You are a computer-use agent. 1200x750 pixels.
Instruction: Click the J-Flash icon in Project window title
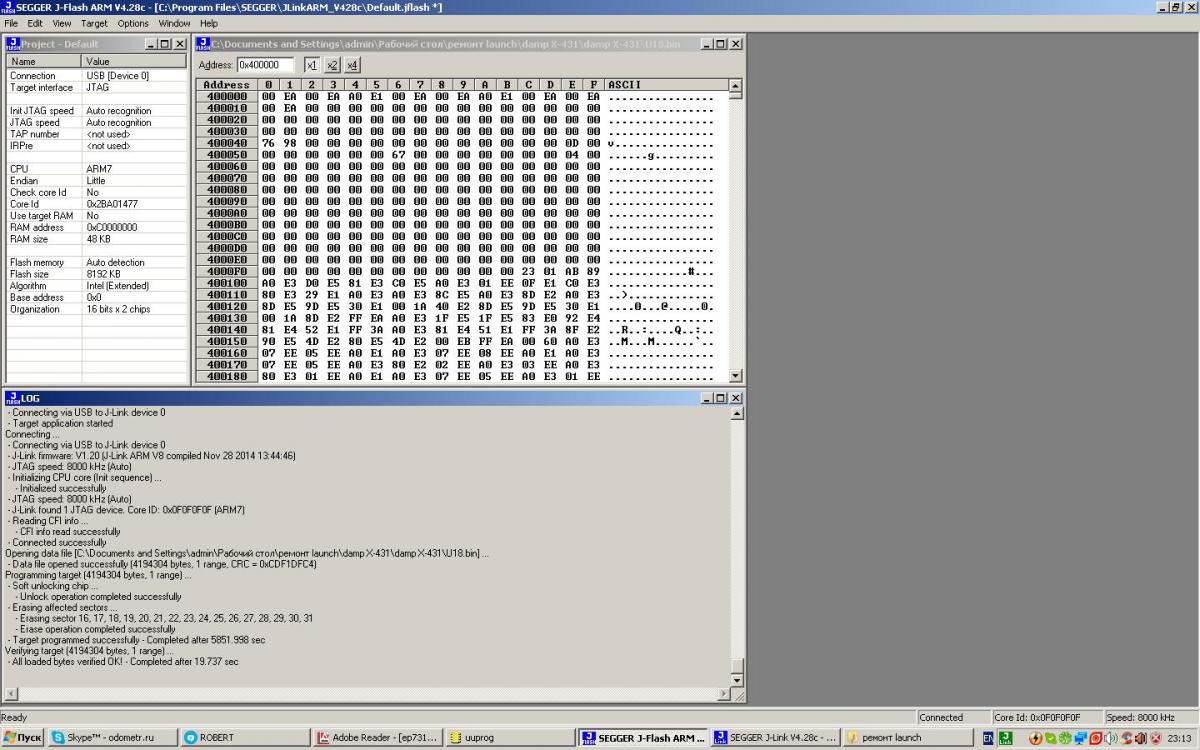point(13,44)
